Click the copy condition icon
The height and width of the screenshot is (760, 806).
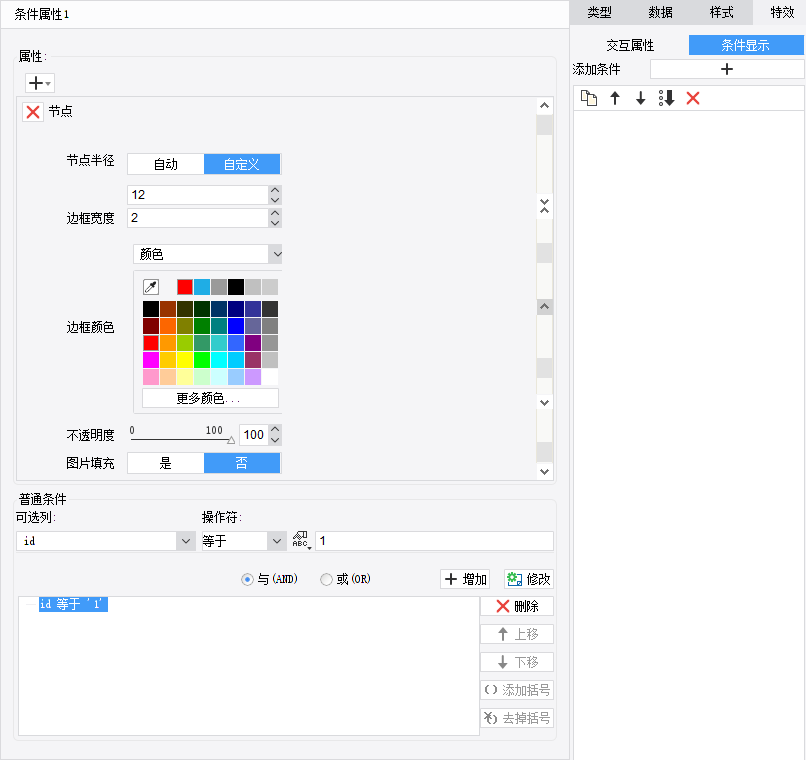[x=589, y=98]
